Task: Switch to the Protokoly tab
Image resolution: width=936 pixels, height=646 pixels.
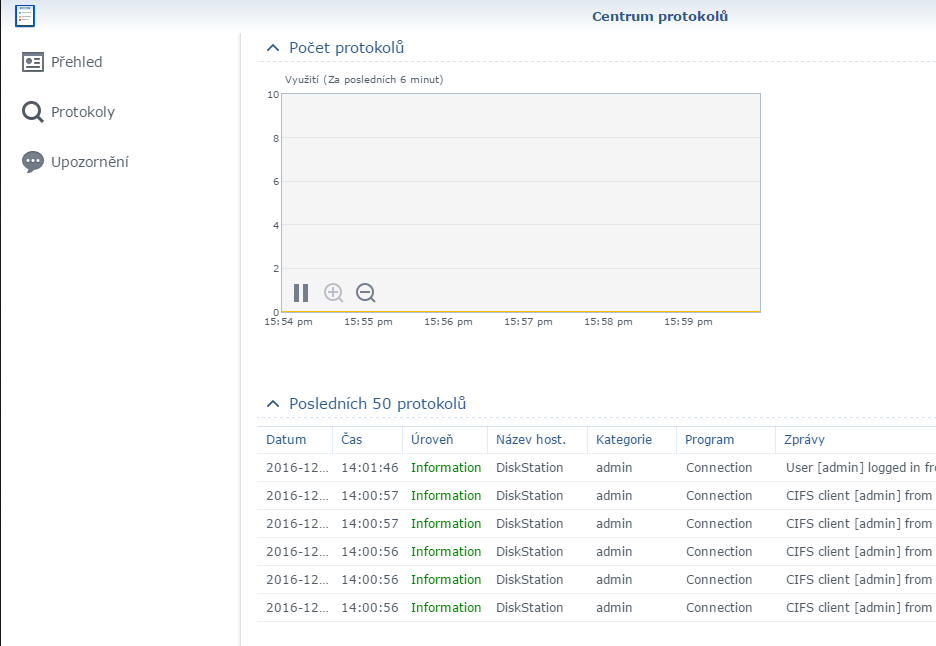Action: 83,112
